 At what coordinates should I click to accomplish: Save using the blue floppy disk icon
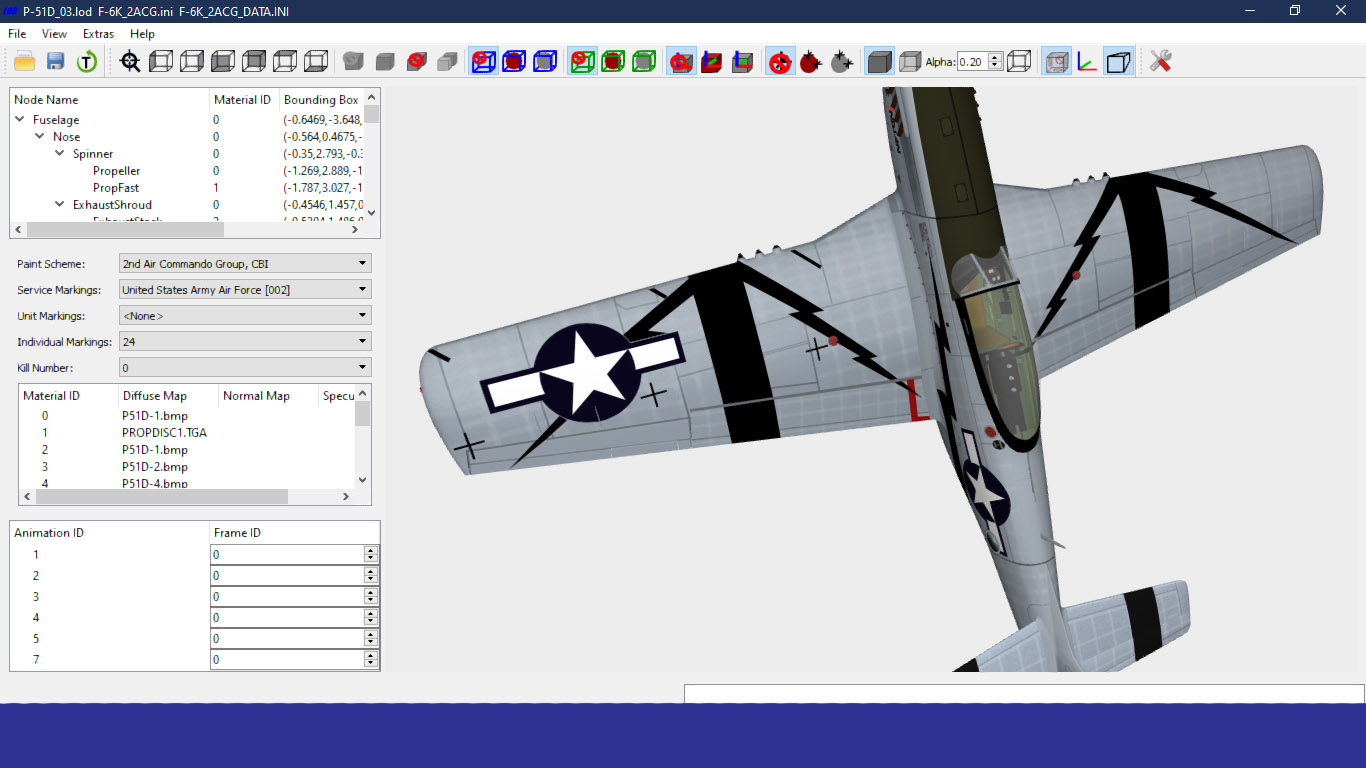(x=55, y=62)
